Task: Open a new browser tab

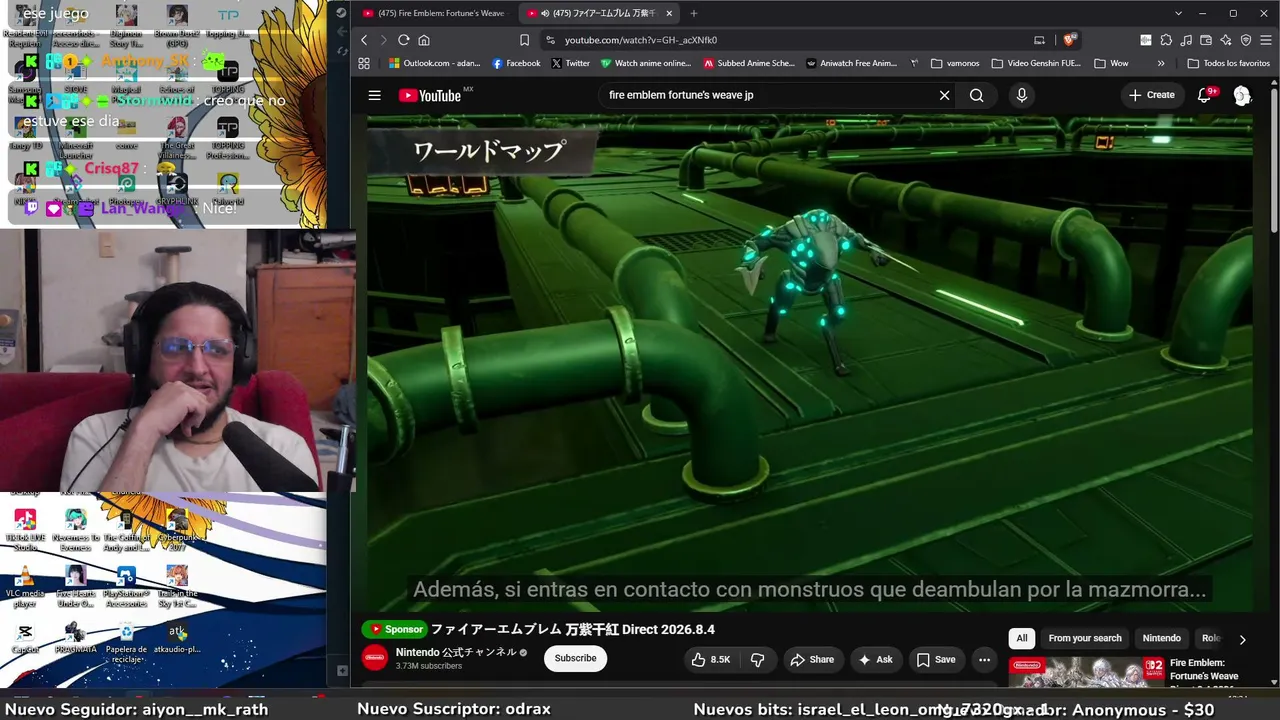Action: point(694,13)
